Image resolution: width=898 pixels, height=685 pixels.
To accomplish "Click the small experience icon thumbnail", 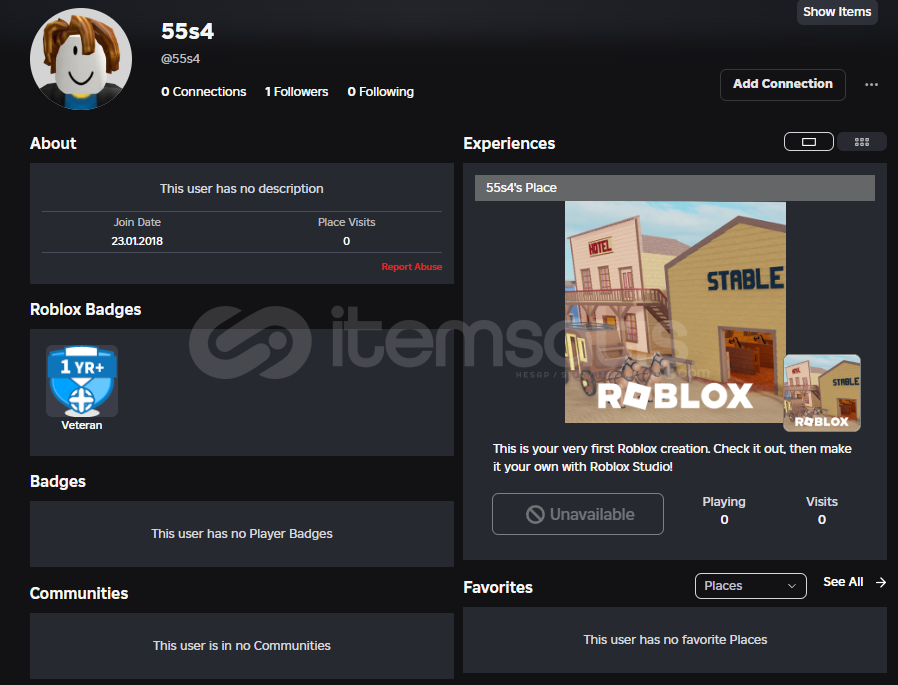I will pyautogui.click(x=821, y=393).
